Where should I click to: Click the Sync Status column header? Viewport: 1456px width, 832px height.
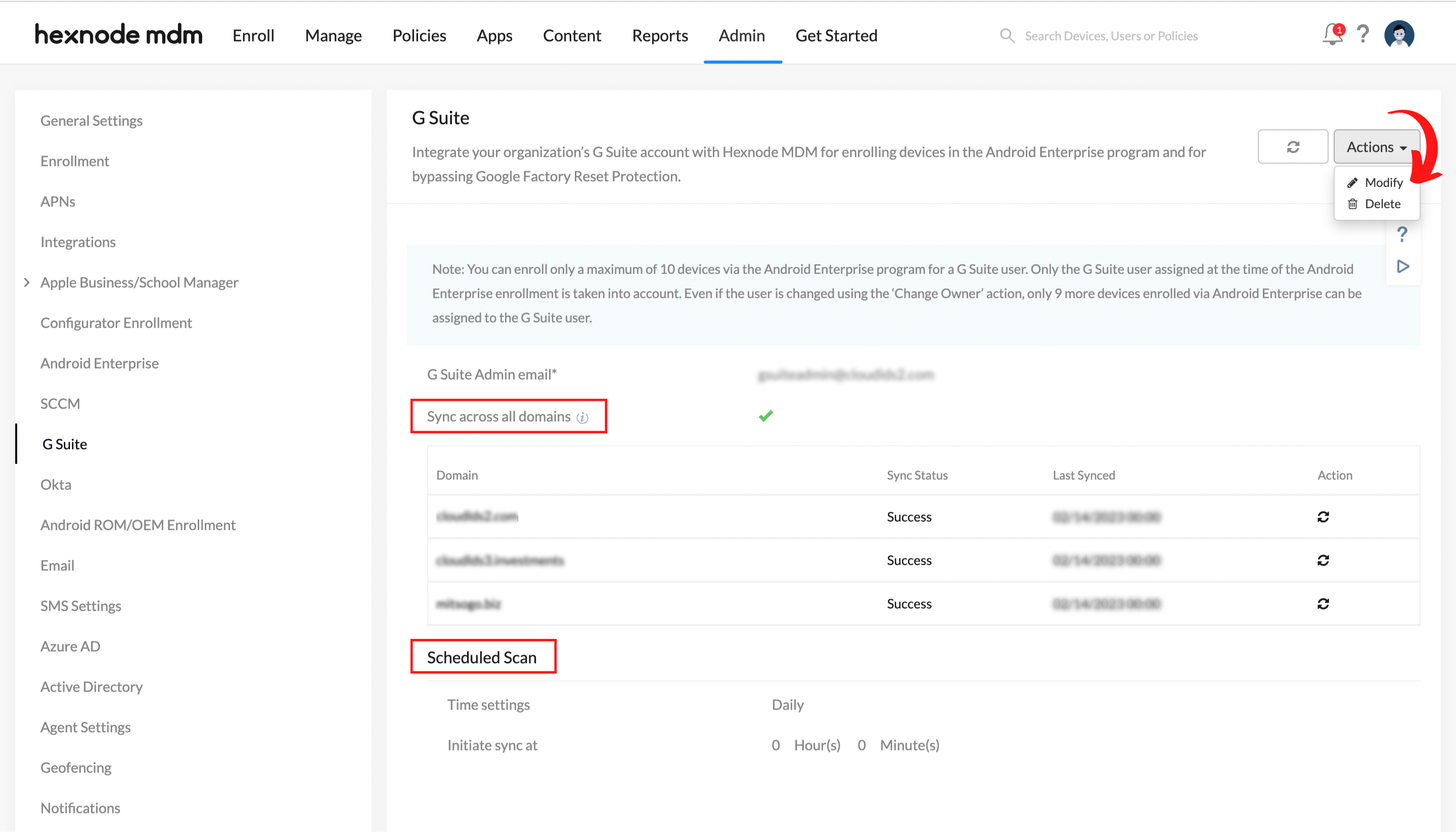tap(917, 475)
